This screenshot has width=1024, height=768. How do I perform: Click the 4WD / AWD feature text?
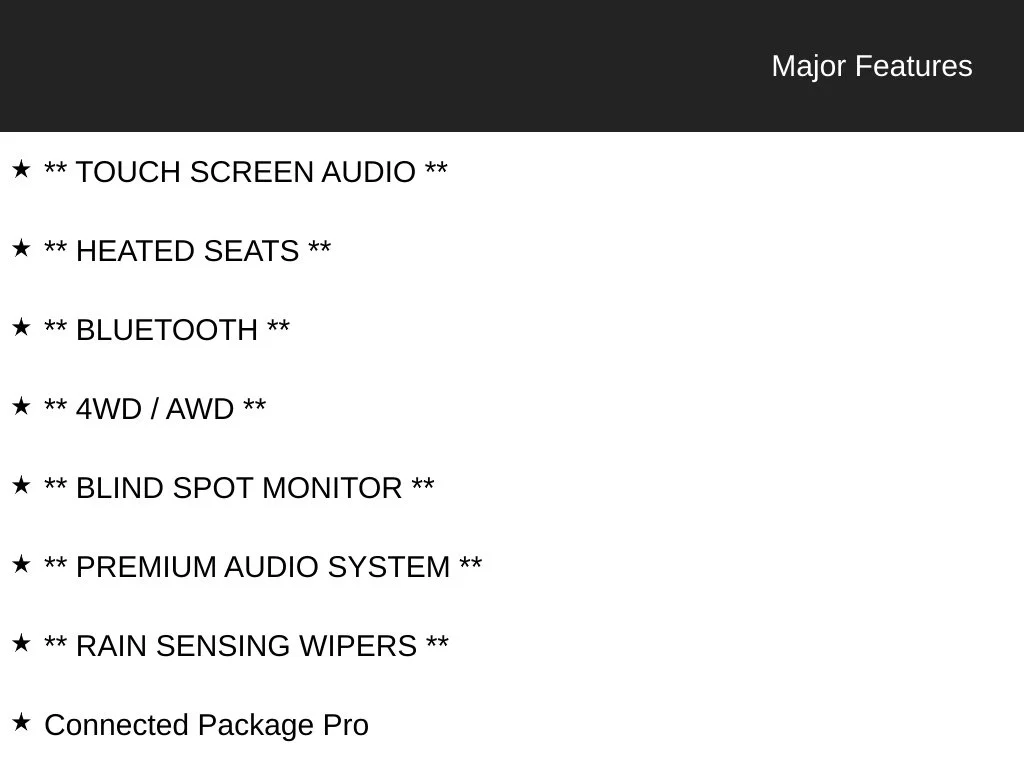coord(155,409)
